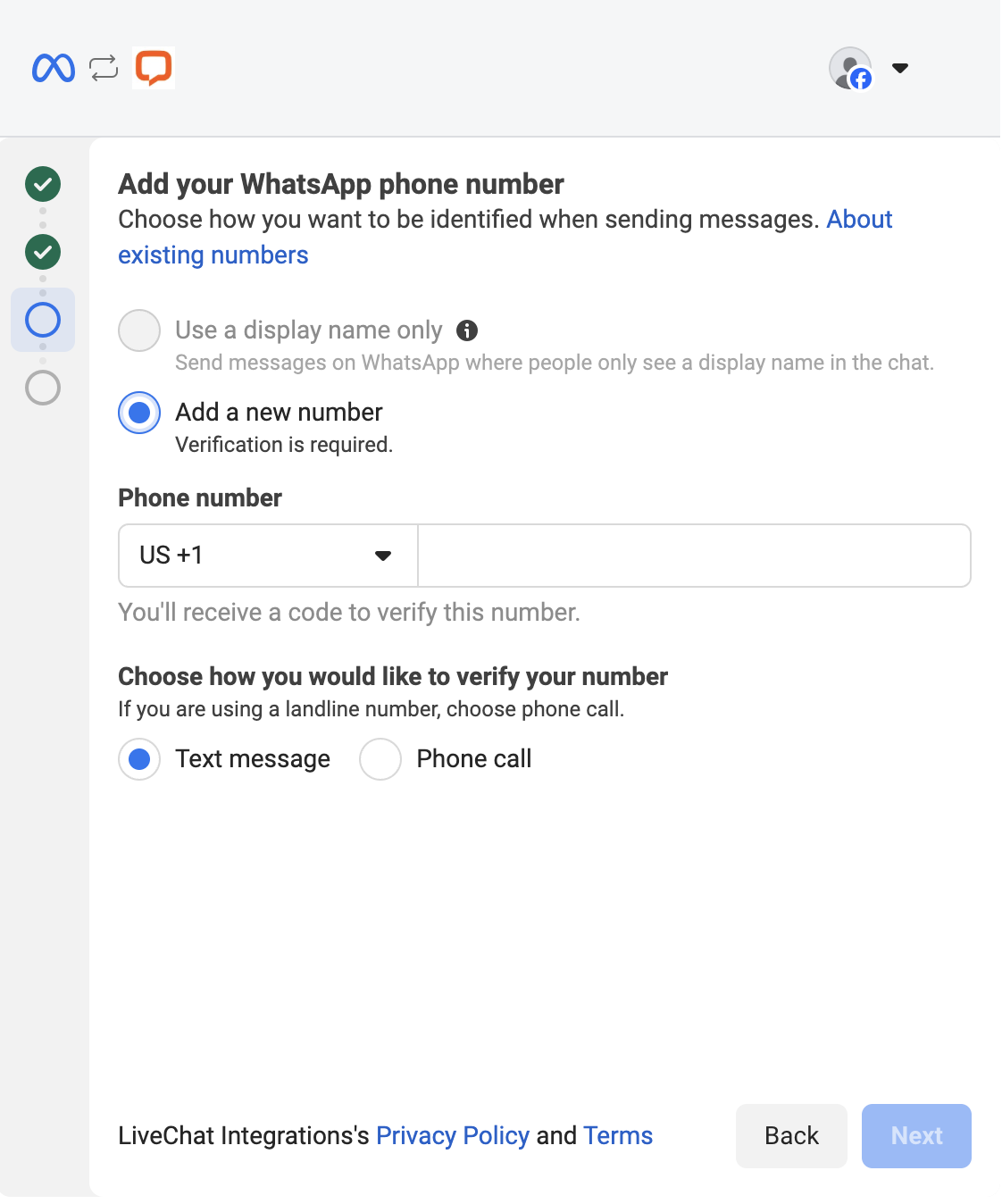Viewport: 1002px width, 1204px height.
Task: Click the Back button
Action: [790, 1135]
